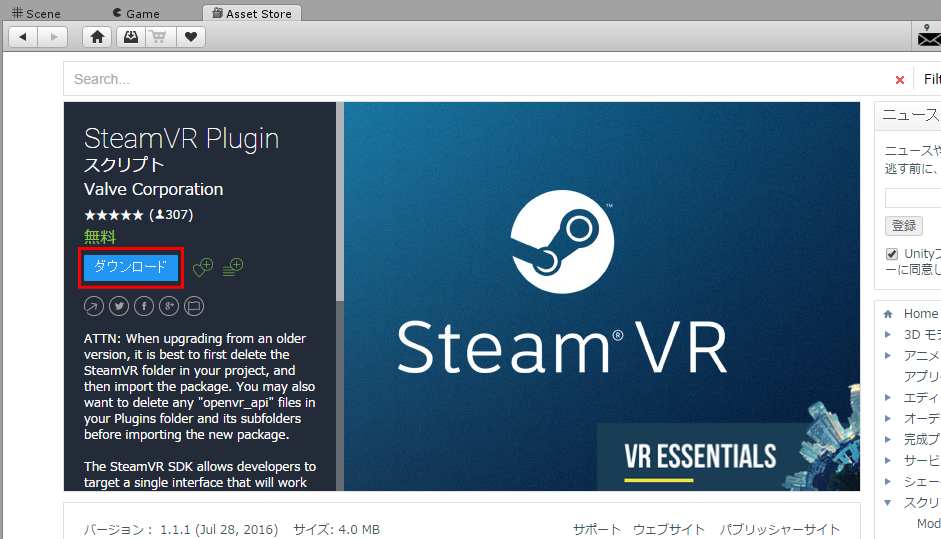
Task: Open the ウェブサイト link
Action: click(669, 529)
